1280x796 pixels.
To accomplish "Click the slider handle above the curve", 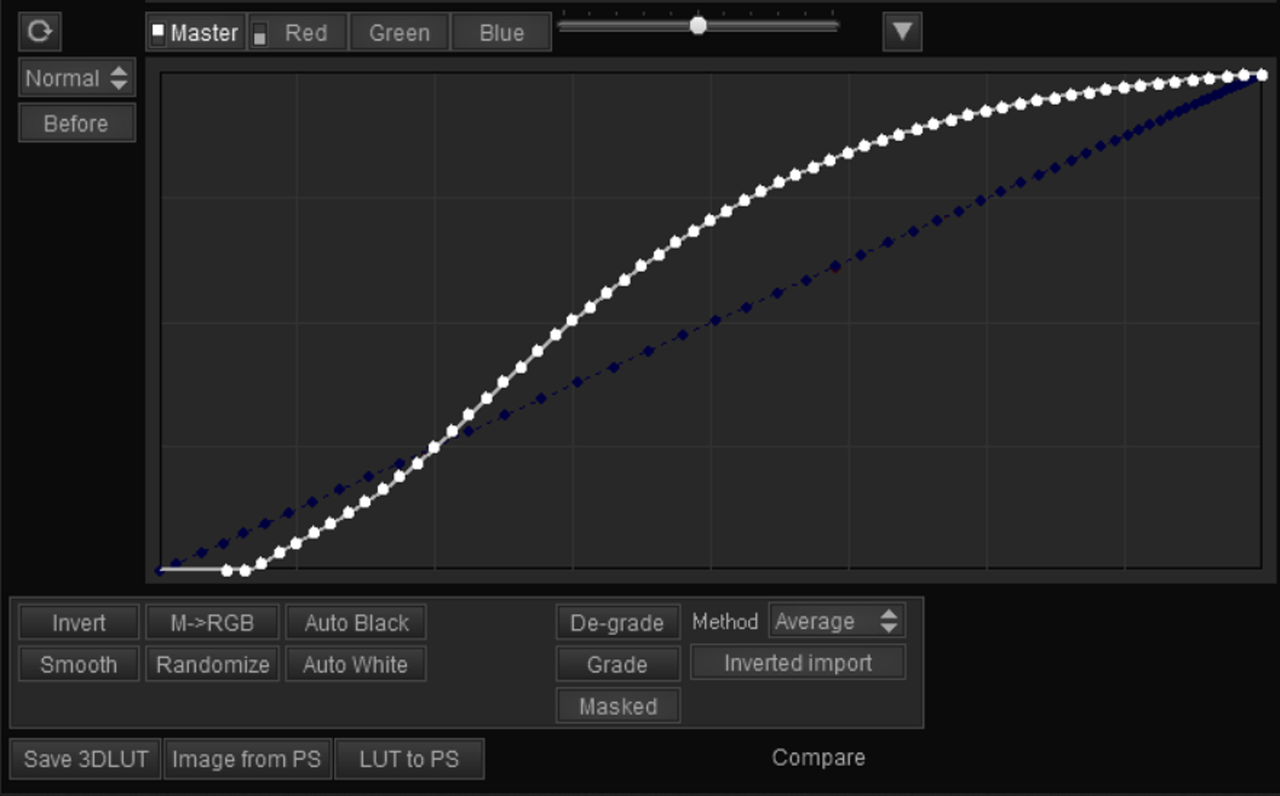I will pos(698,25).
